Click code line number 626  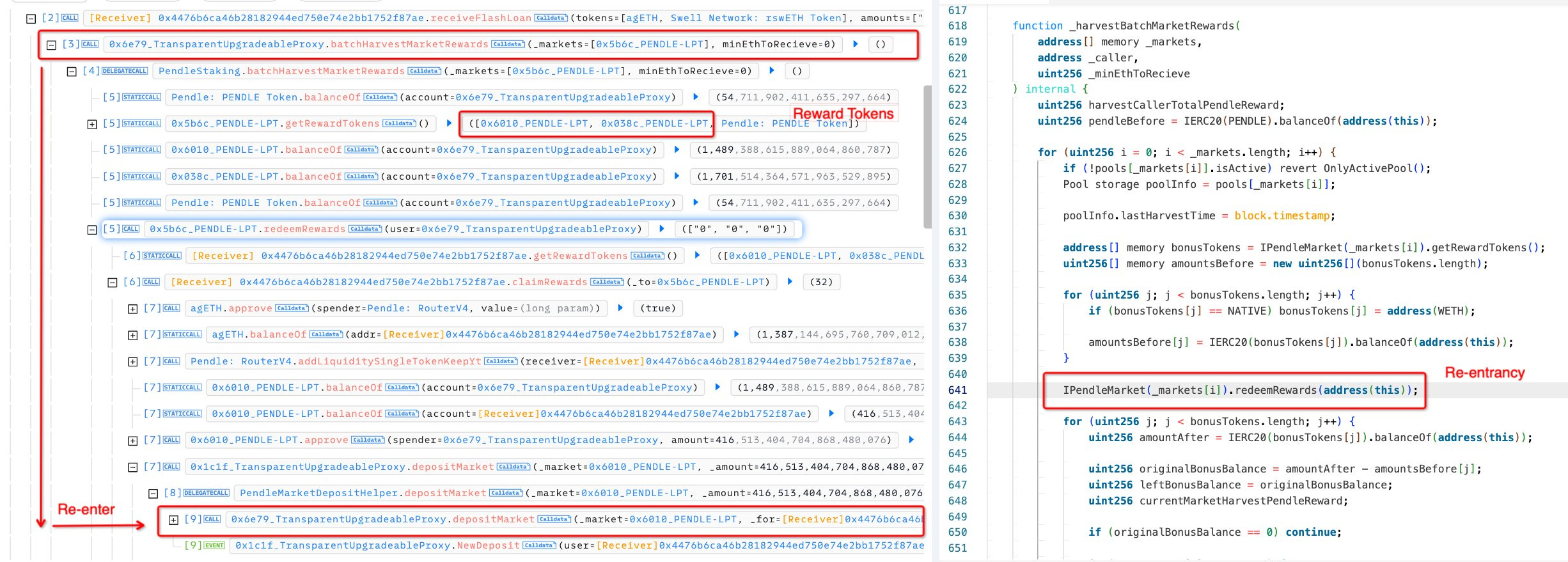point(957,152)
